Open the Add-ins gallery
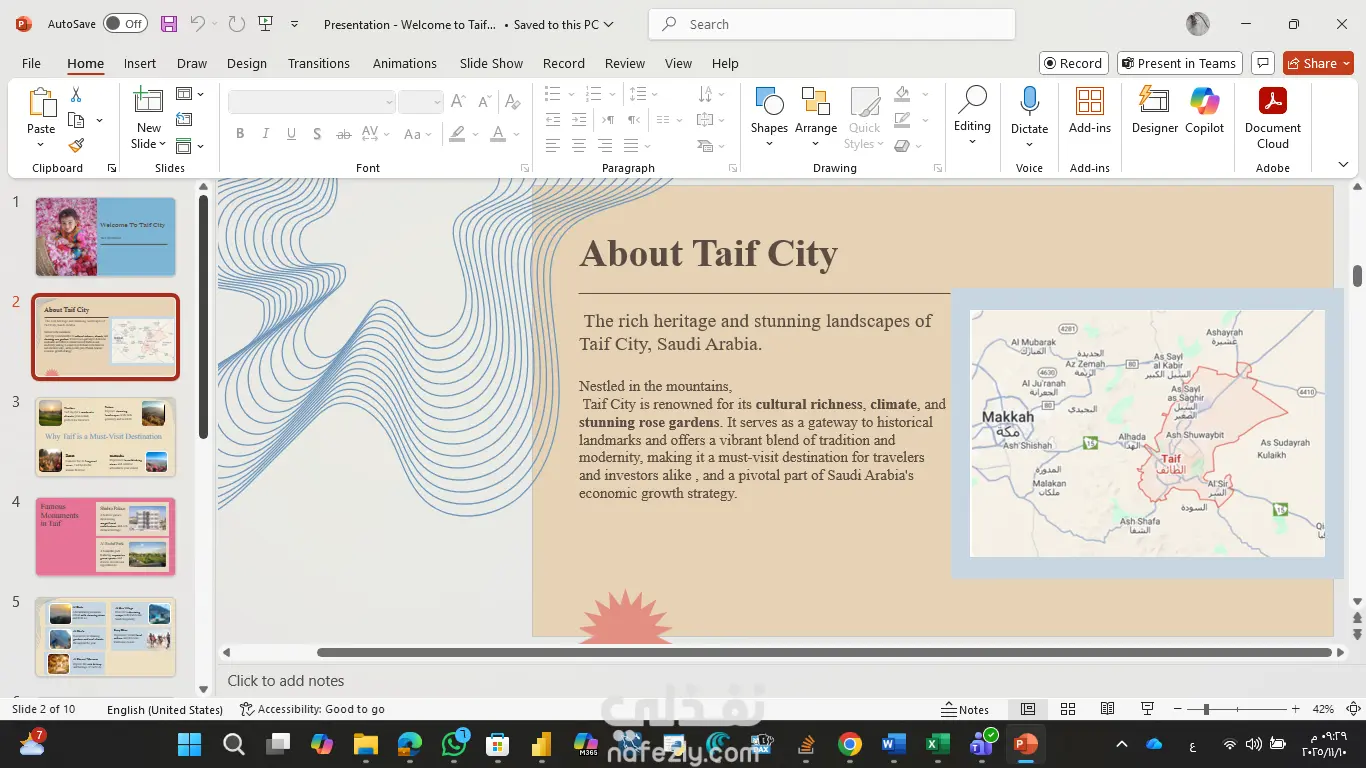Image resolution: width=1366 pixels, height=768 pixels. tap(1089, 109)
